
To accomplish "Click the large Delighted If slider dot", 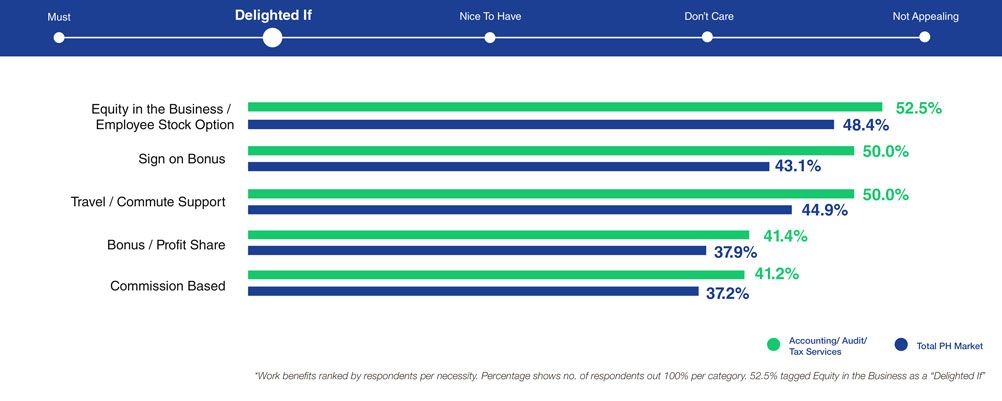I will tap(272, 37).
